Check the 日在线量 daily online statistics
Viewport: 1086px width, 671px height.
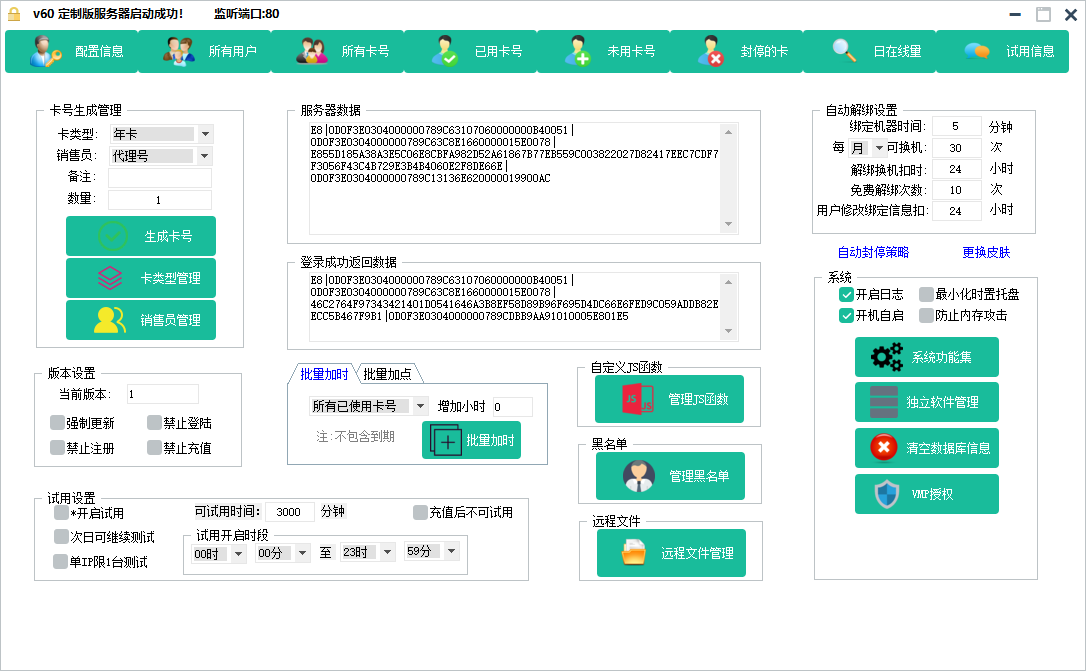tap(896, 50)
